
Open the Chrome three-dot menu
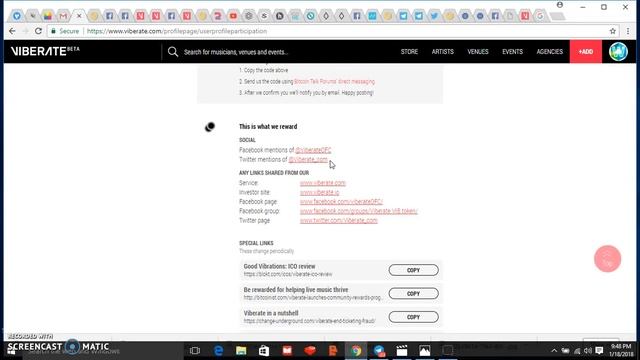point(628,31)
